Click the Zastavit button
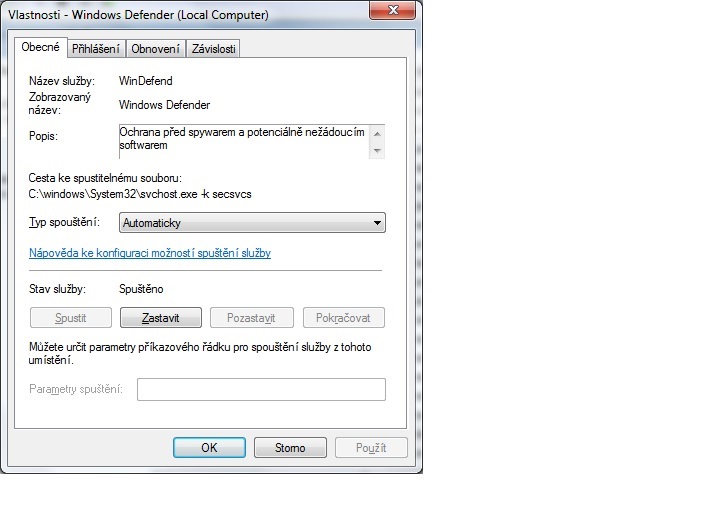This screenshot has width=718, height=509. pos(161,318)
